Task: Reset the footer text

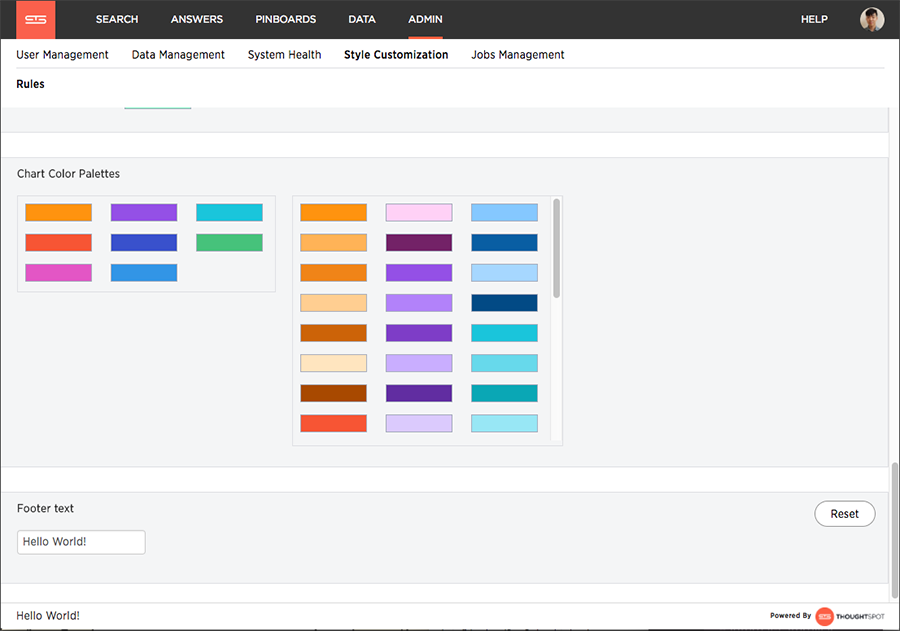Action: tap(844, 514)
